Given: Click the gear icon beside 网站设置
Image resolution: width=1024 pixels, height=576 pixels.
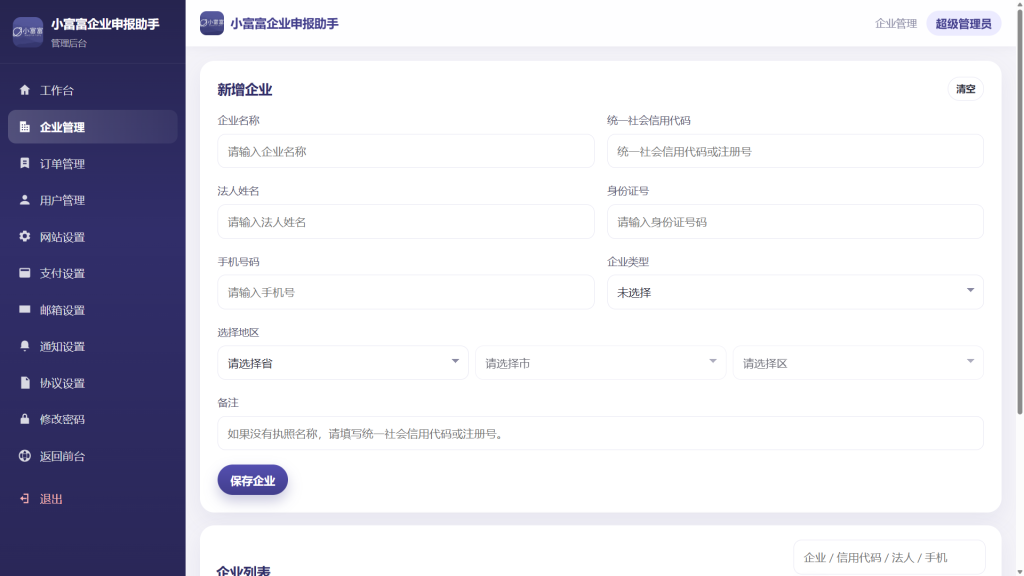Looking at the screenshot, I should coord(25,236).
